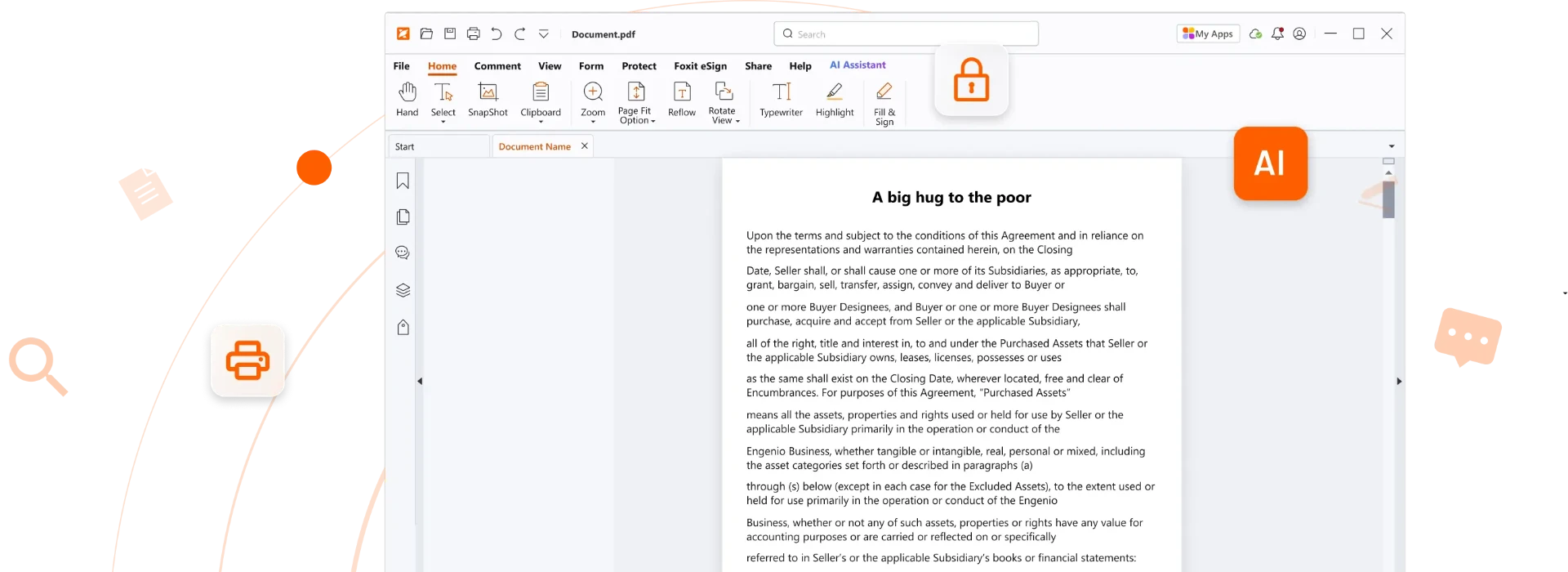Pick the Highlight tool
This screenshot has height=572, width=1568.
pyautogui.click(x=835, y=100)
